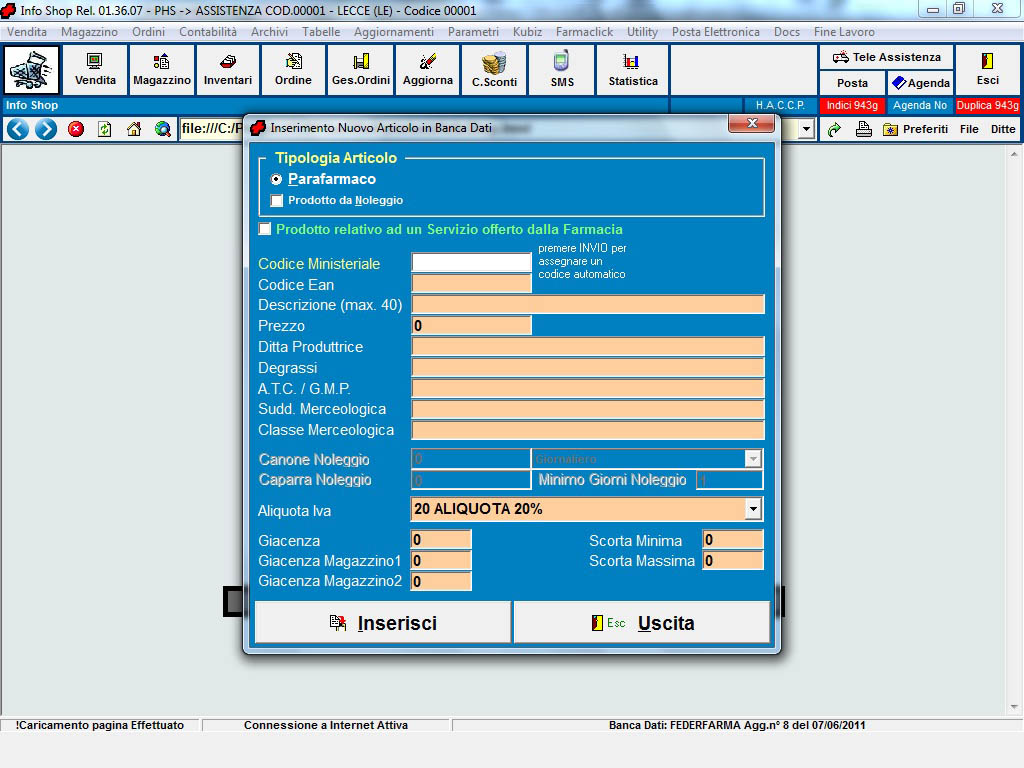Open the Farmaclick menu
Viewport: 1024px width, 768px height.
[x=584, y=32]
